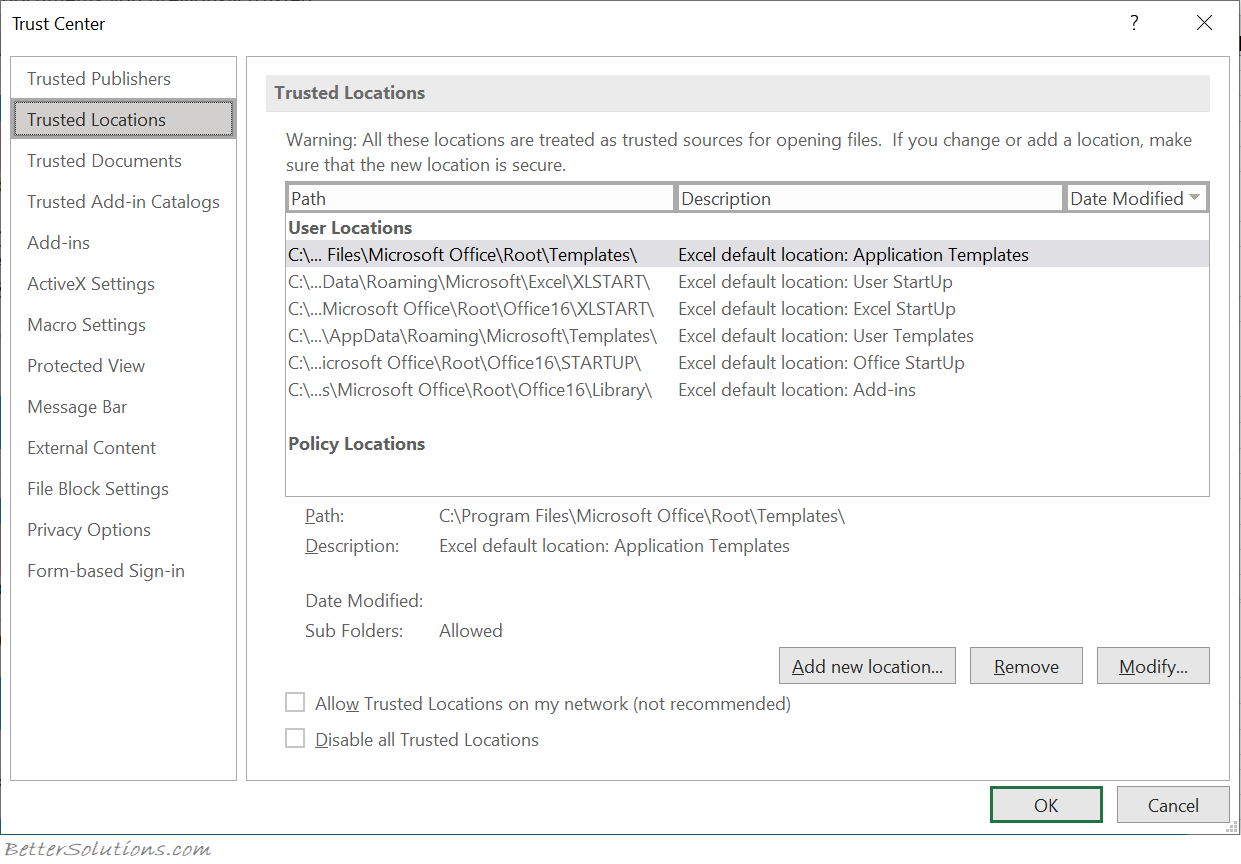
Task: Click the Modify button
Action: tap(1153, 665)
